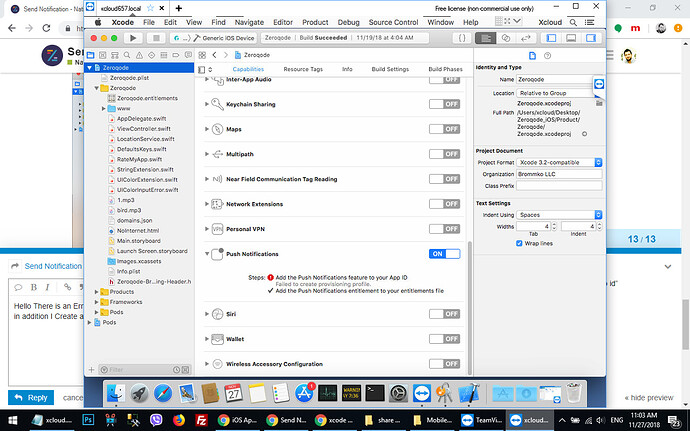Collapse the Push Notifications section
The width and height of the screenshot is (690, 431).
tap(207, 254)
